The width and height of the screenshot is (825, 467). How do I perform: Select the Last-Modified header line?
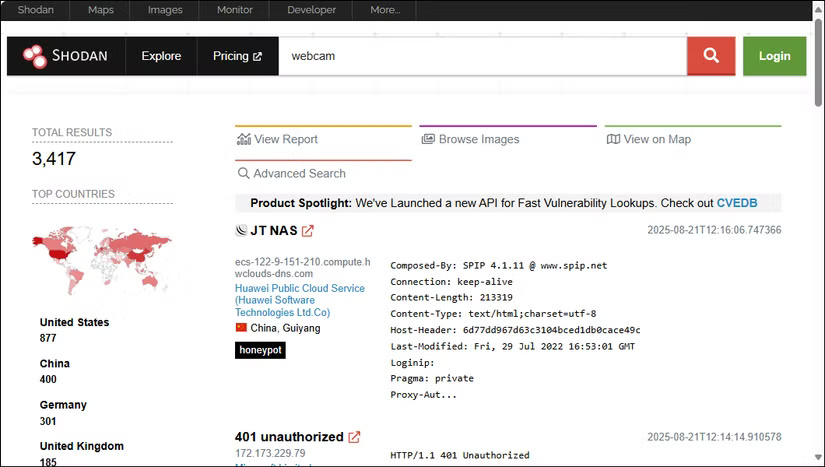(512, 347)
